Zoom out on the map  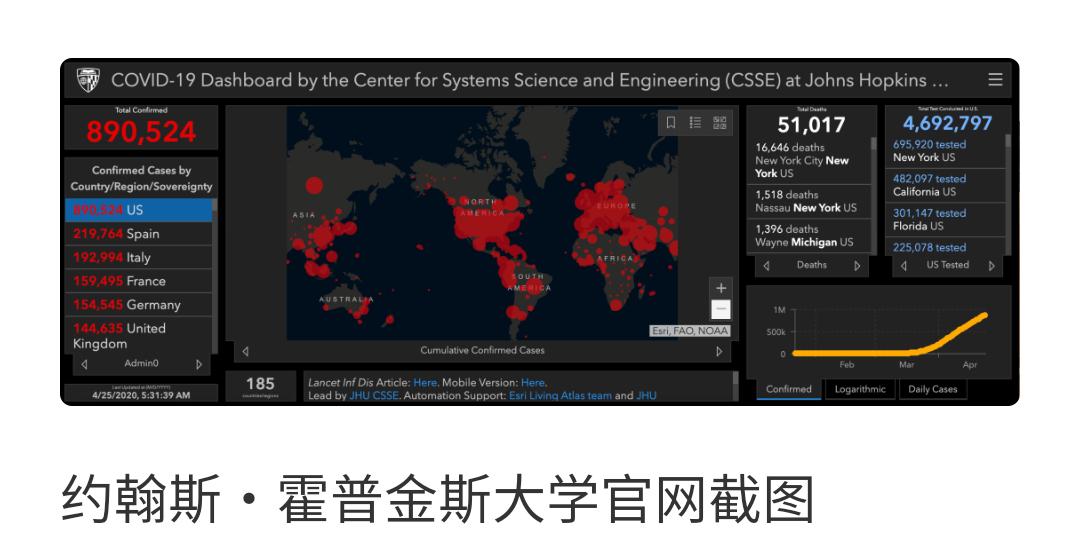721,309
